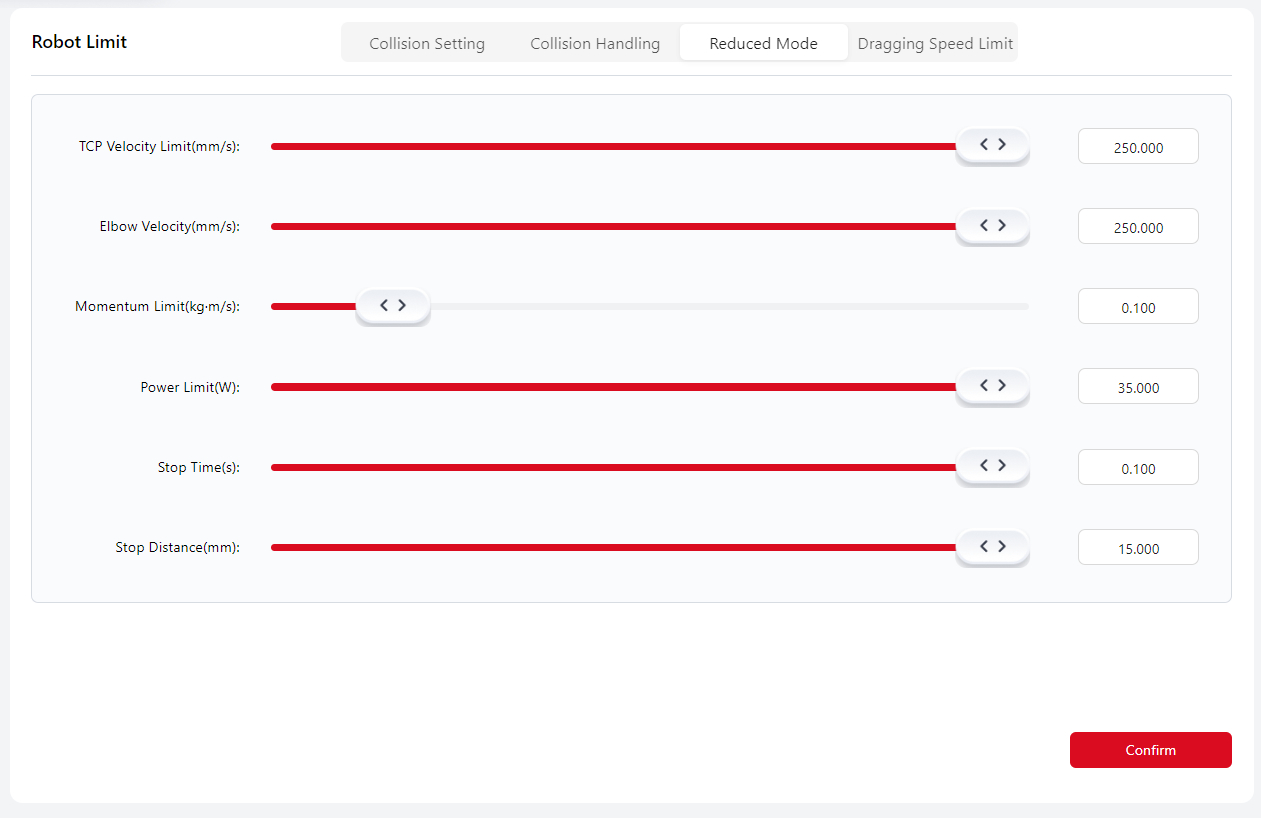Go to Dragging Speed Limit tab
This screenshot has height=818, width=1261.
point(935,44)
